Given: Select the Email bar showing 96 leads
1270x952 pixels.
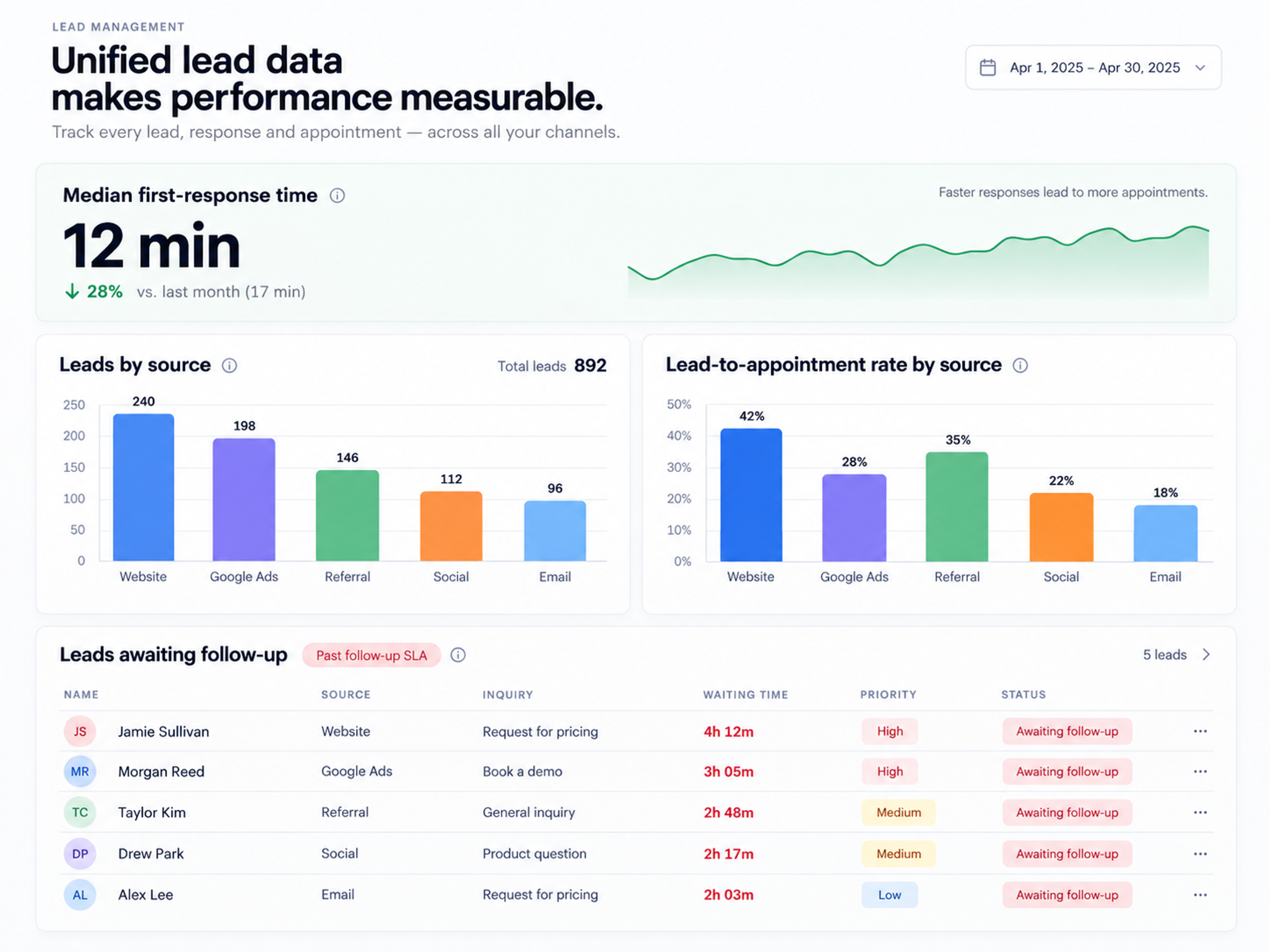Looking at the screenshot, I should [x=555, y=531].
